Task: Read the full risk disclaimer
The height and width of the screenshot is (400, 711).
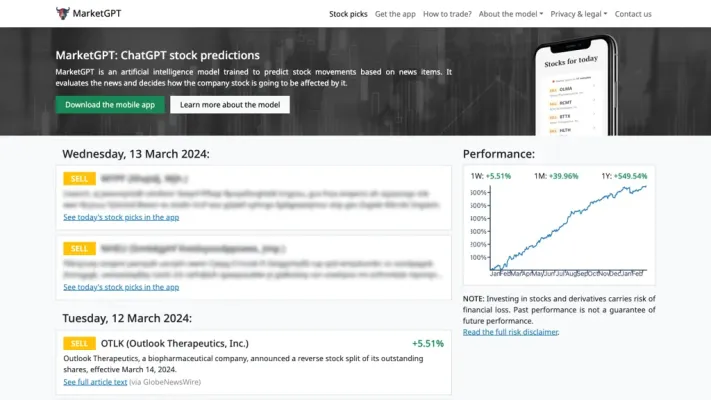Action: (x=510, y=332)
